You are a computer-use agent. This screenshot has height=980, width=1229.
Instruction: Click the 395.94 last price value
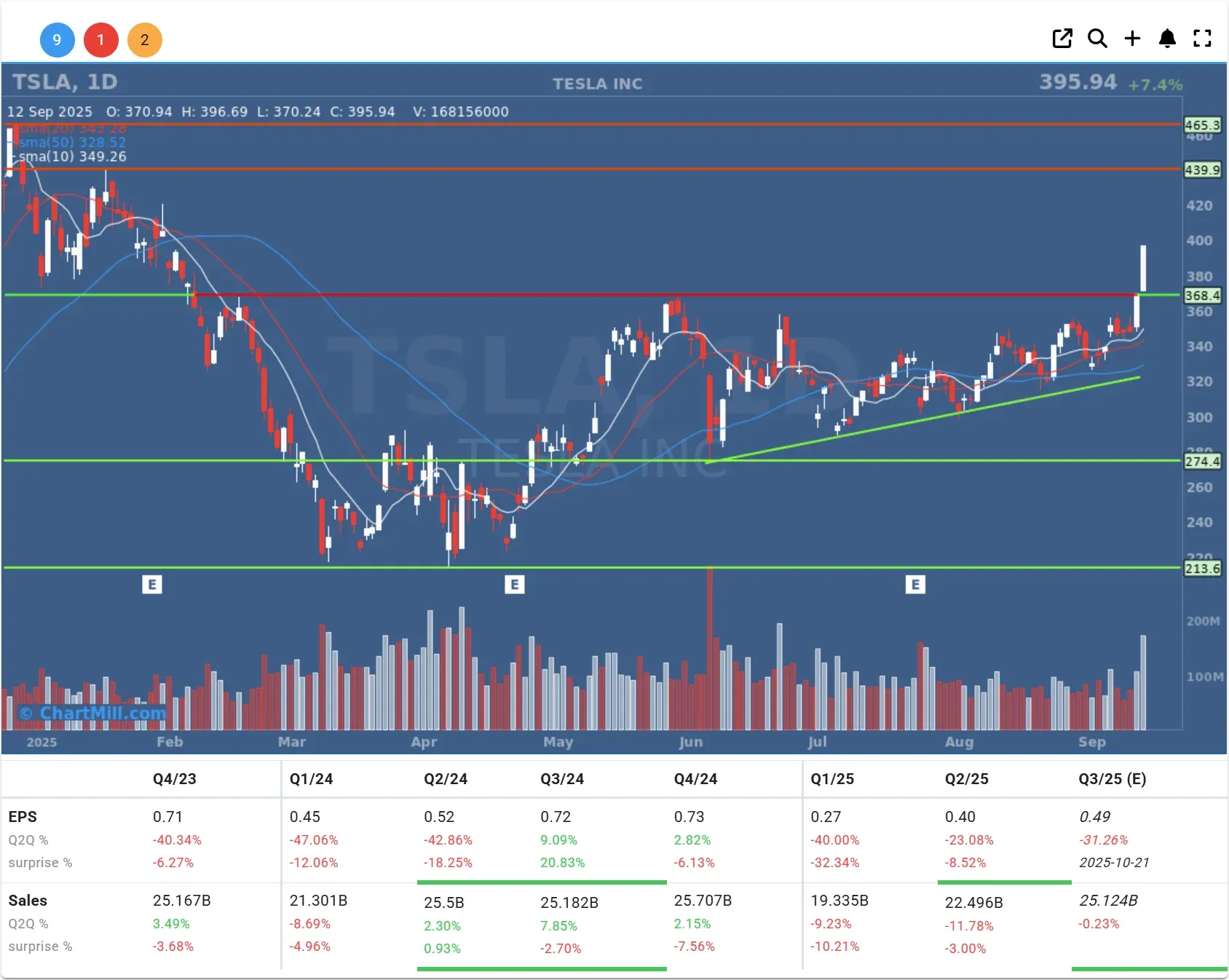click(x=1078, y=82)
